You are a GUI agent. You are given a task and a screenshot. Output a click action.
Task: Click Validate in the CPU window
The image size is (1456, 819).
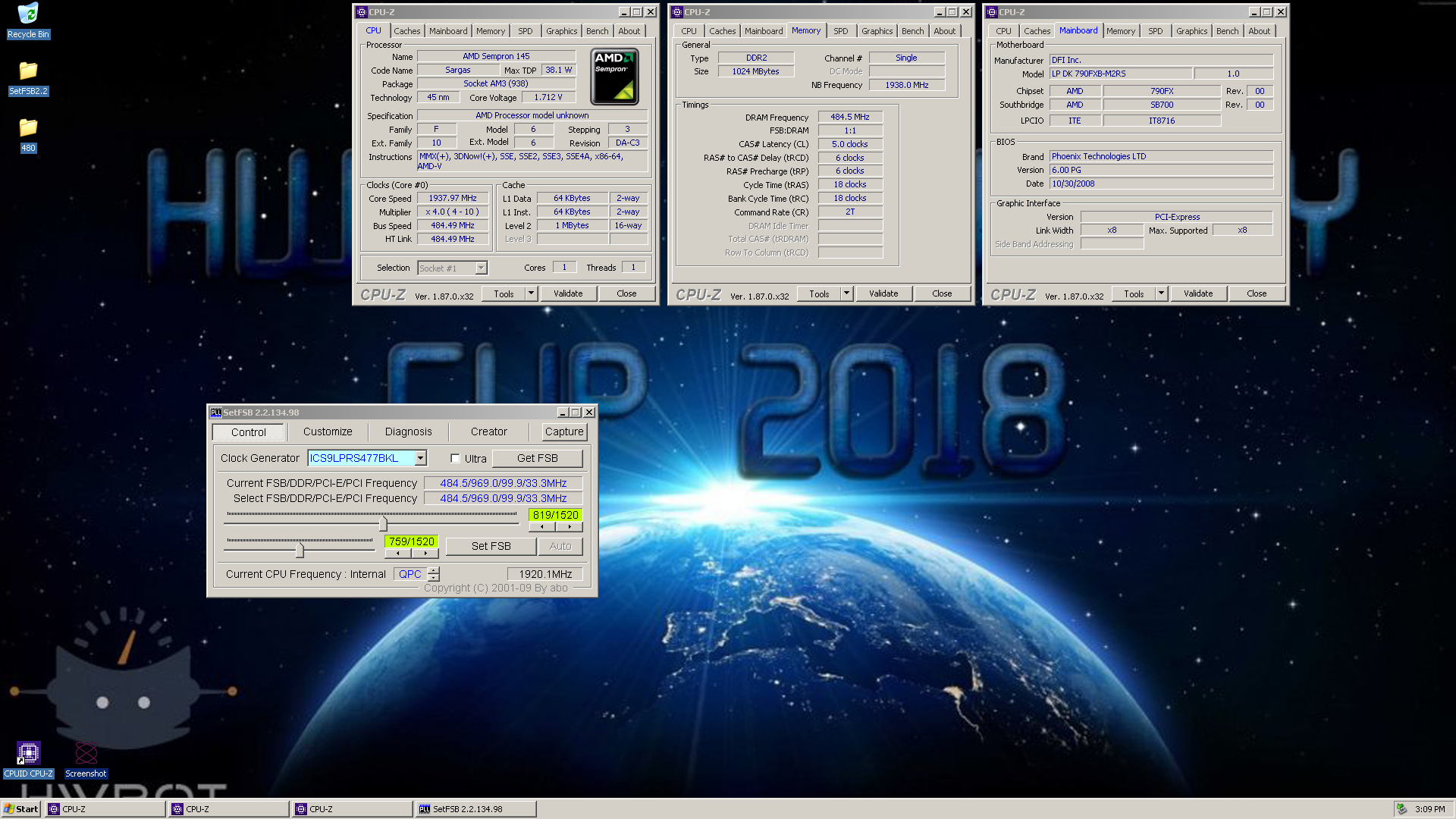[x=568, y=293]
